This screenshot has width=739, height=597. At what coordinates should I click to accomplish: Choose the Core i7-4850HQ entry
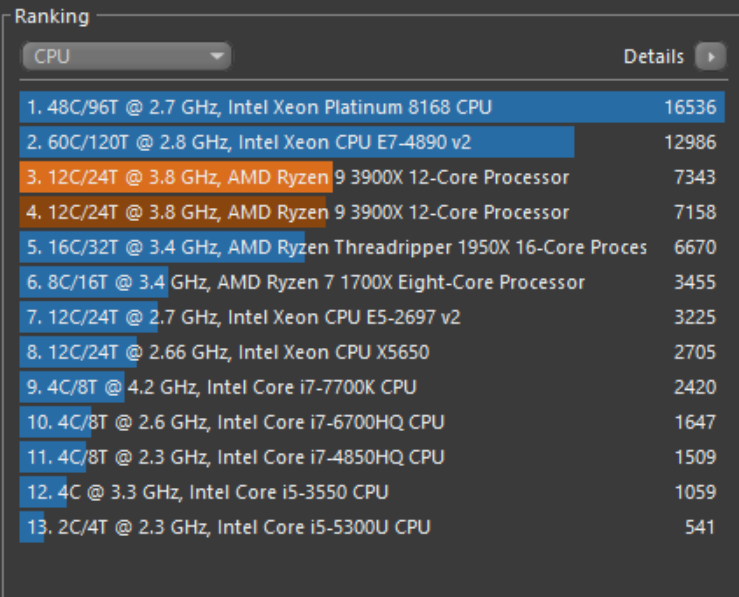click(372, 457)
